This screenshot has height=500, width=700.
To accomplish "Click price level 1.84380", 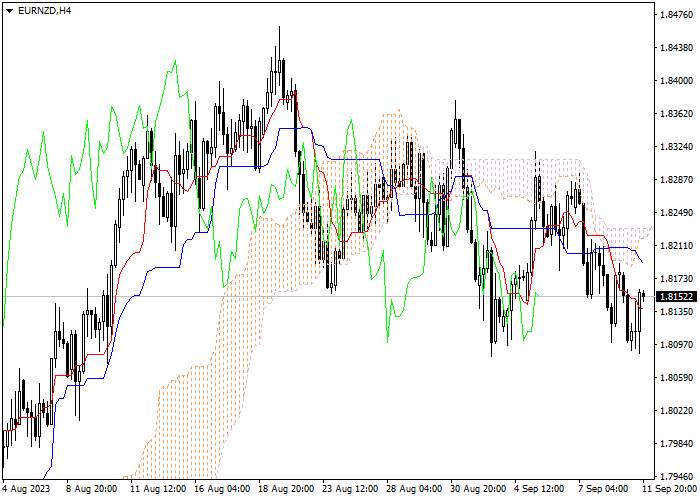I will tap(676, 48).
